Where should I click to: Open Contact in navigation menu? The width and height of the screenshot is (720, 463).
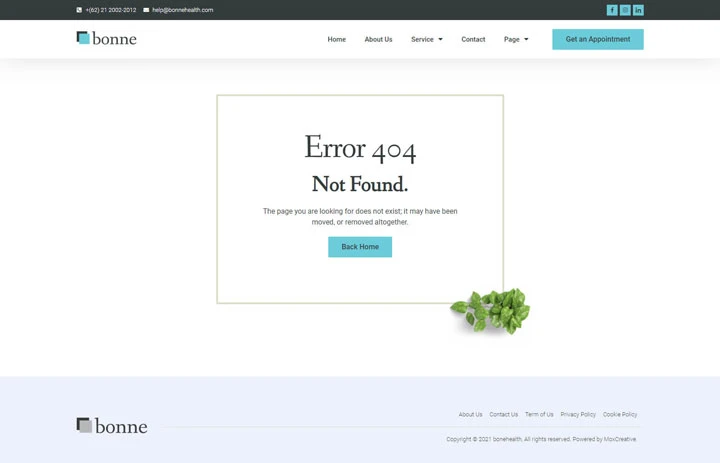click(x=473, y=40)
